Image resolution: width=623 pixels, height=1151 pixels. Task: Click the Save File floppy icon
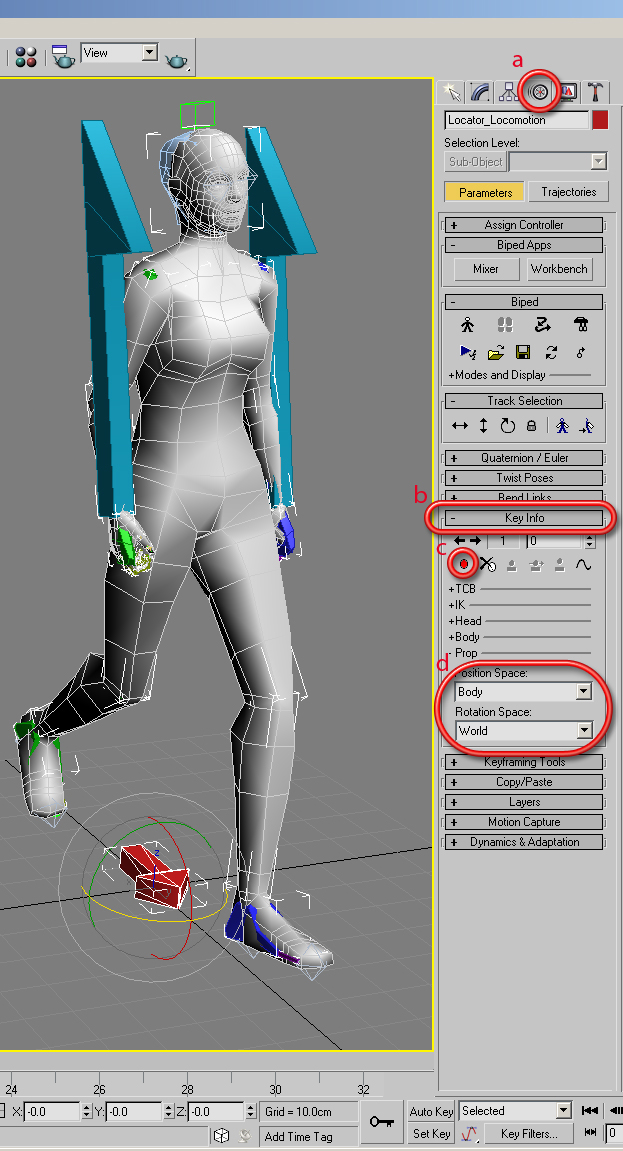523,352
